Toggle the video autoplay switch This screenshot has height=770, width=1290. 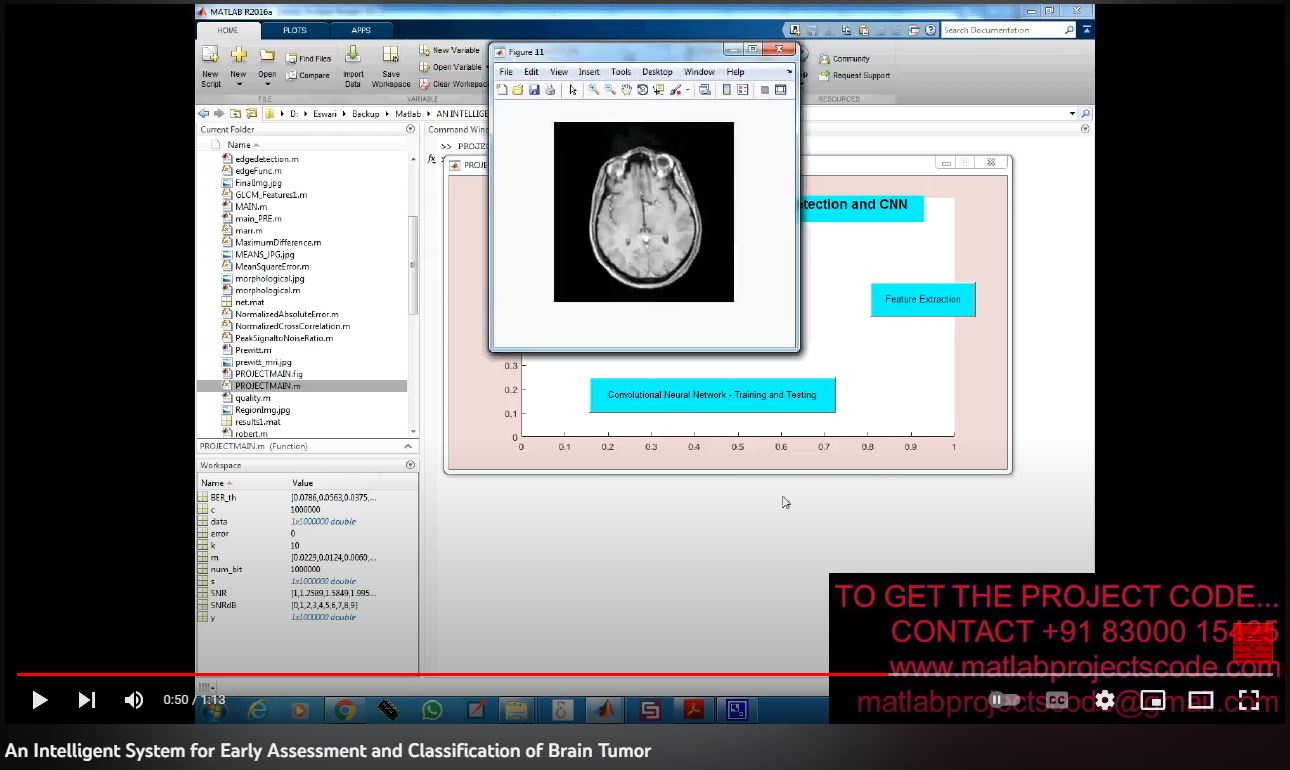click(x=1004, y=700)
